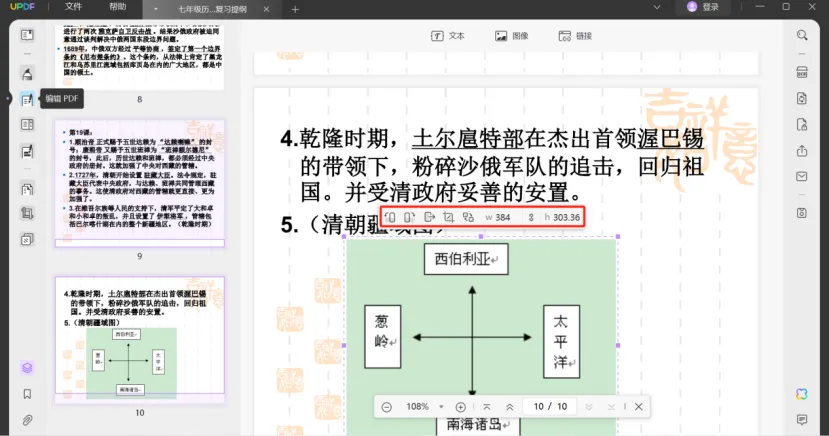829x436 pixels.
Task: Click the underlined text 土尔扈特部
Action: tap(468, 139)
